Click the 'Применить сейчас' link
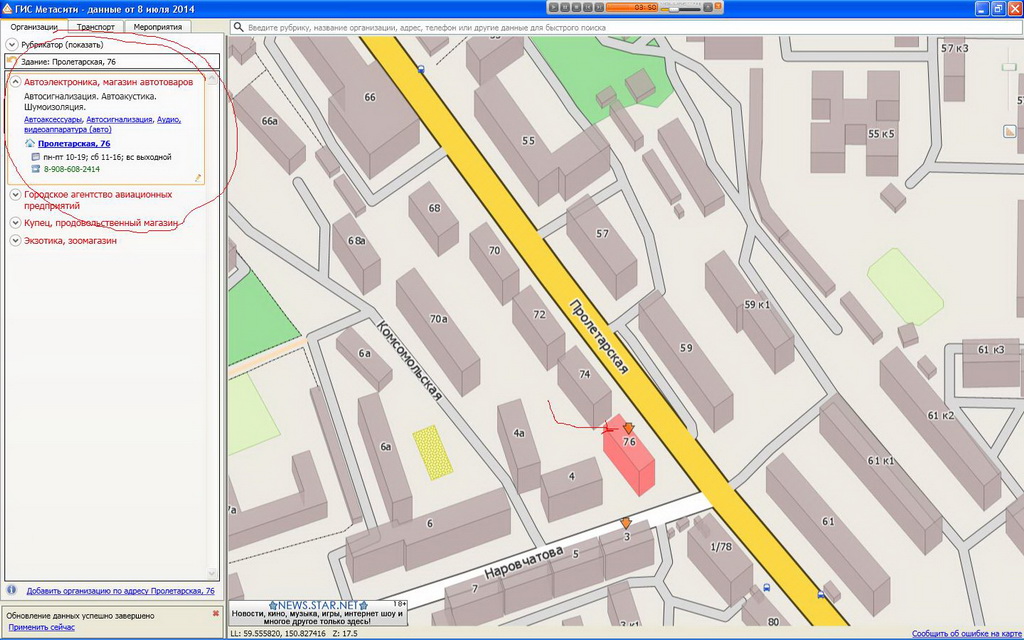 click(41, 627)
